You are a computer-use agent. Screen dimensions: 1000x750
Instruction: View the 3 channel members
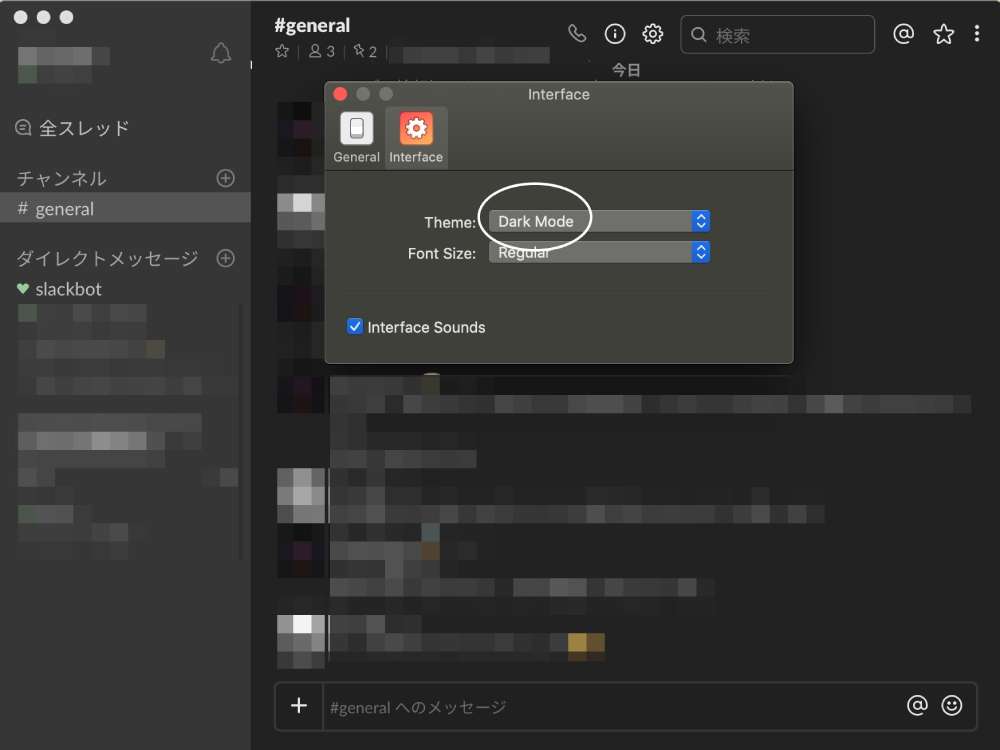(321, 51)
